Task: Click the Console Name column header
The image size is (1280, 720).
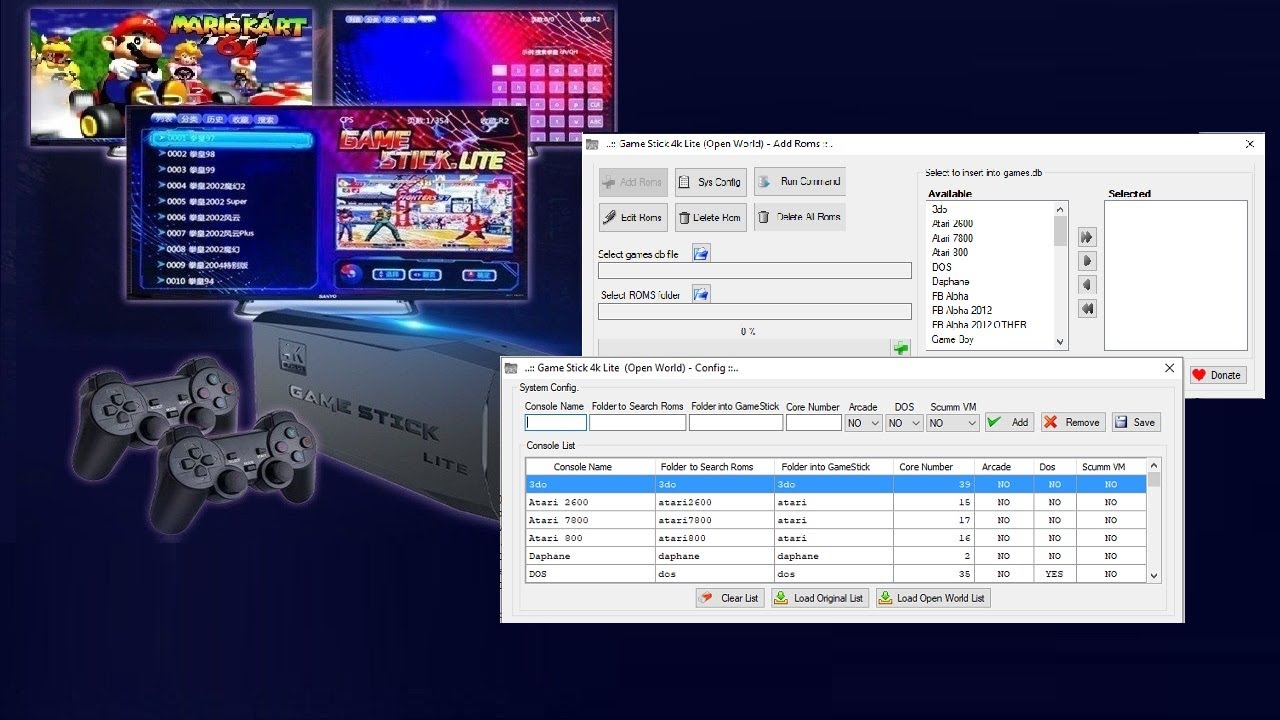Action: (590, 467)
